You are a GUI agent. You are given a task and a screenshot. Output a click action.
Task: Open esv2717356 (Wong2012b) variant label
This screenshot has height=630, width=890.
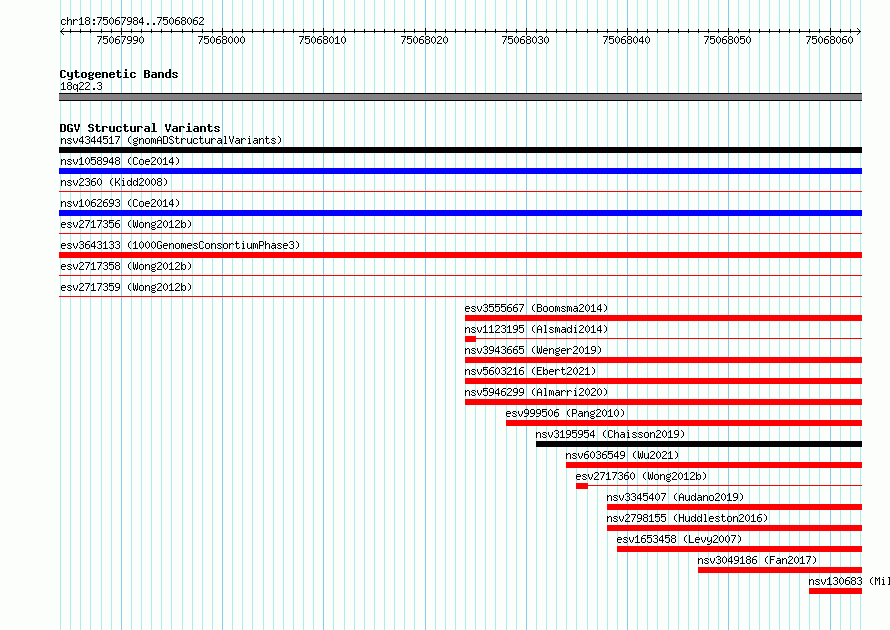click(126, 224)
